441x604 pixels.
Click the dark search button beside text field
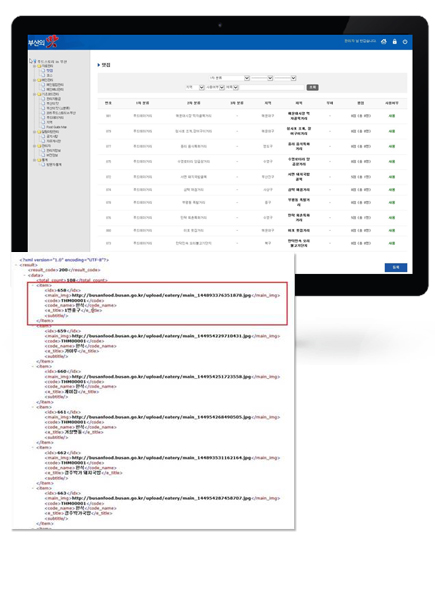312,88
